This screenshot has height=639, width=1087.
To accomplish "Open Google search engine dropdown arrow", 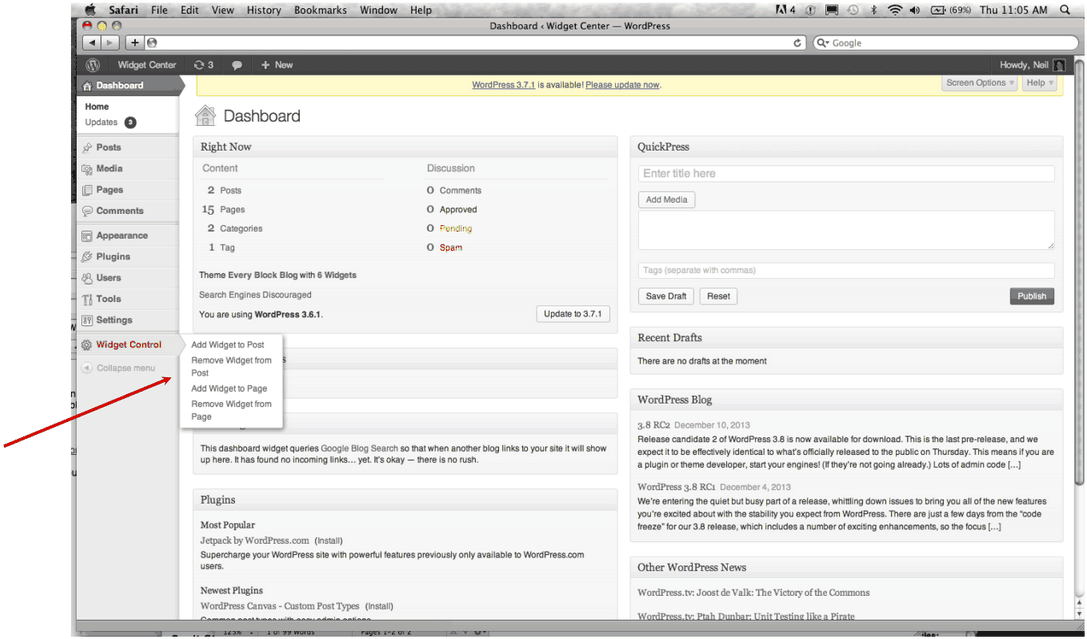I will pos(823,43).
